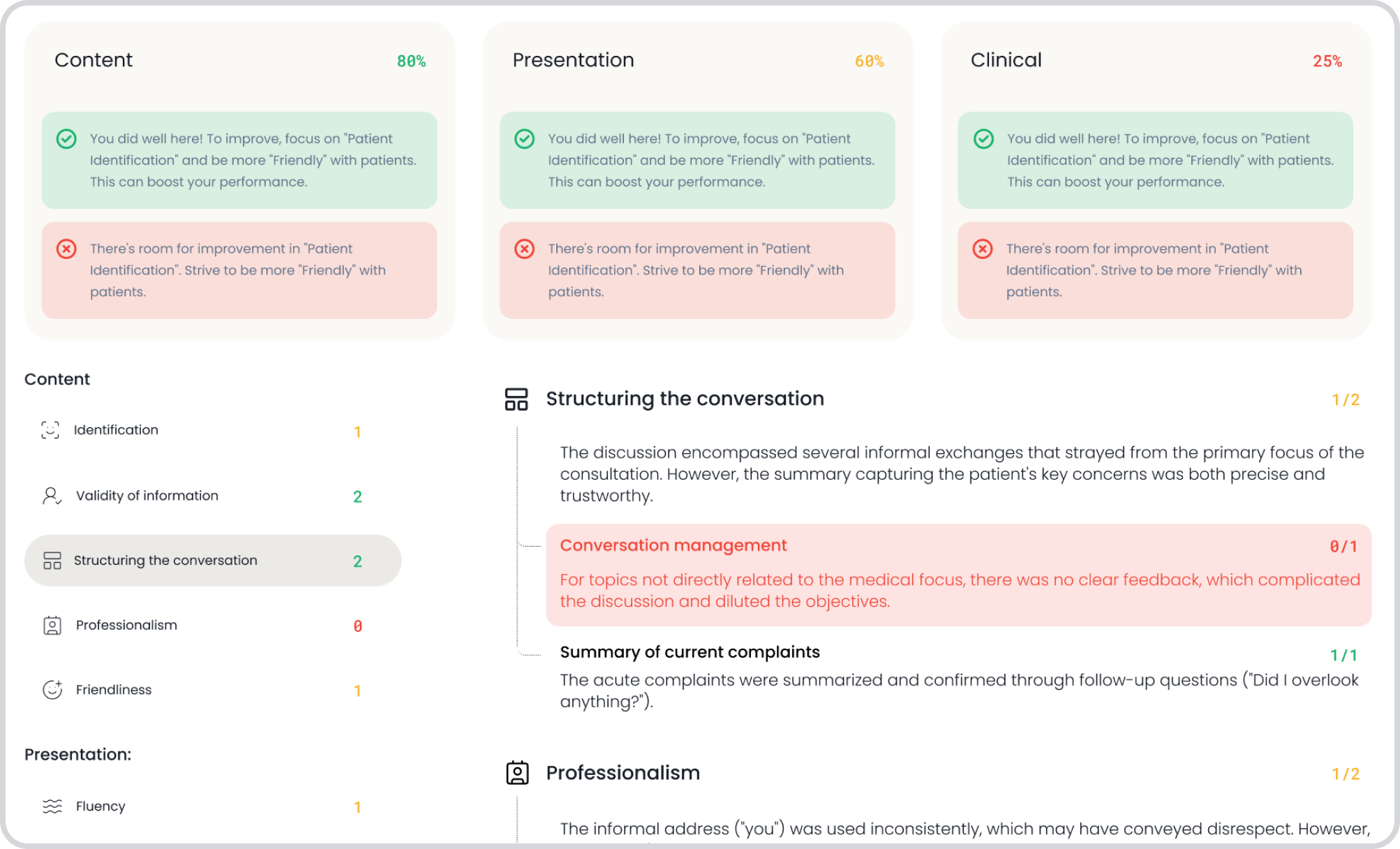This screenshot has width=1400, height=849.
Task: Click the Friendliness smiley icon
Action: (52, 690)
